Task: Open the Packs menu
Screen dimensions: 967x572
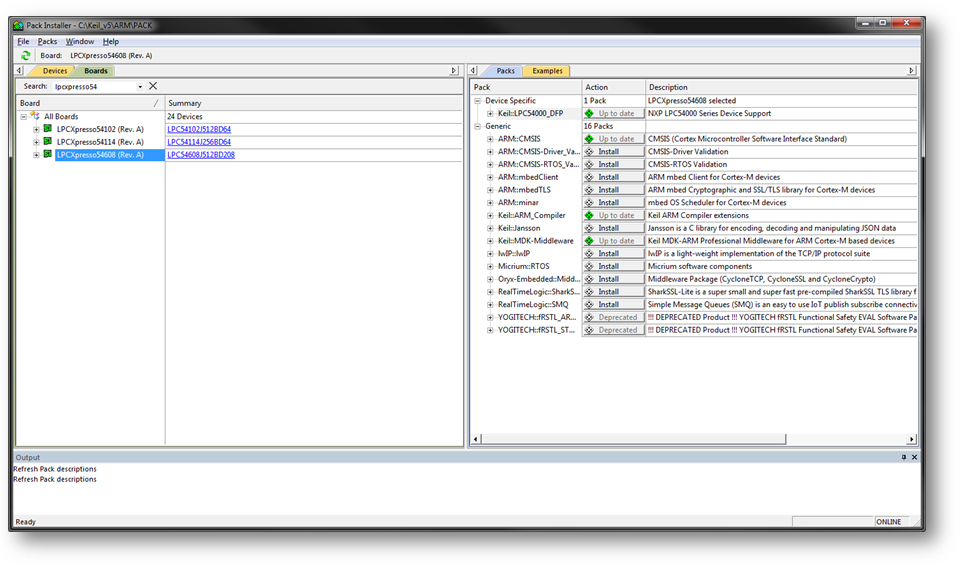Action: click(x=47, y=41)
